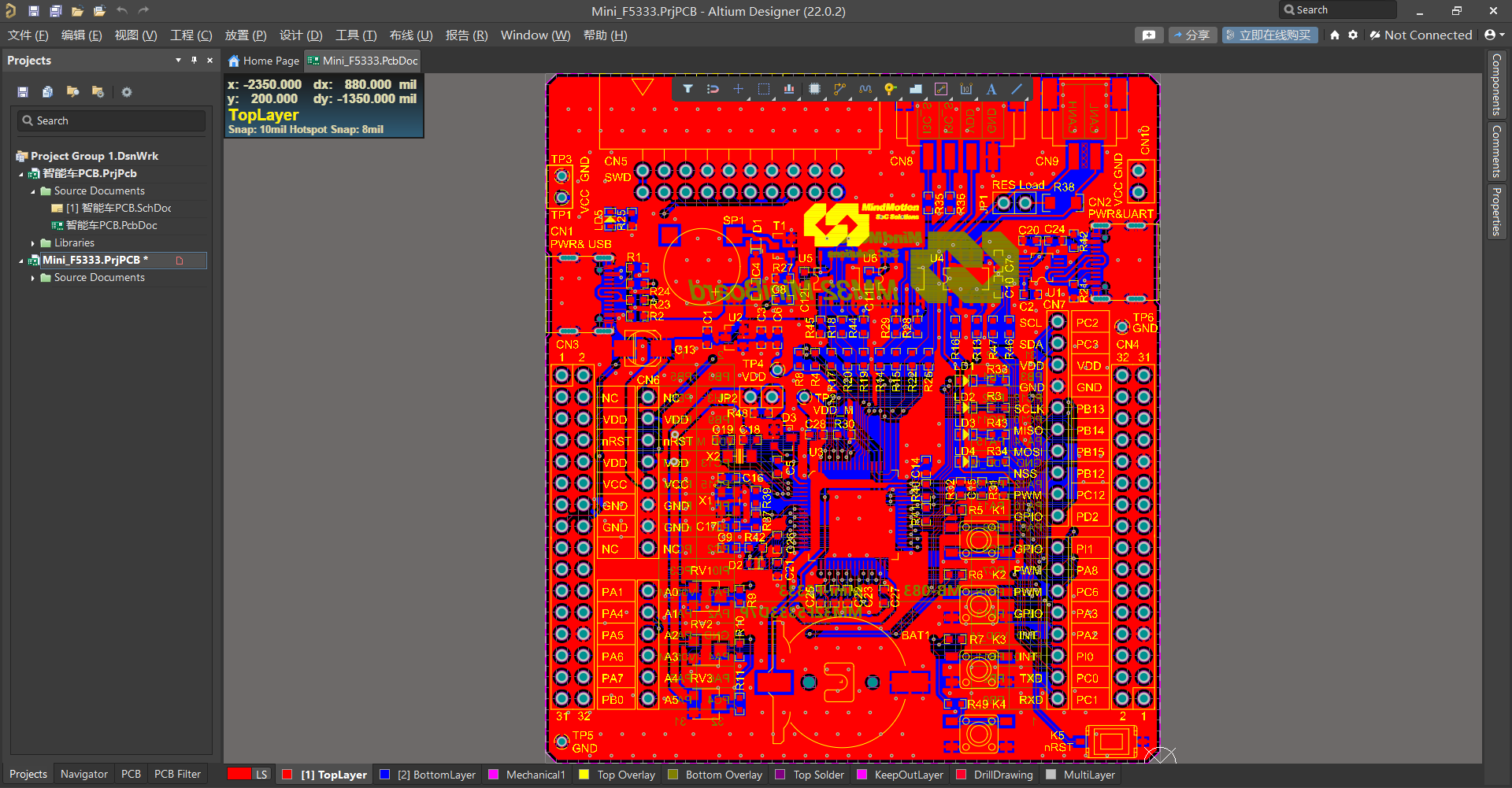Screen dimensions: 1512x788
Task: Select the place via tool
Action: pos(890,89)
